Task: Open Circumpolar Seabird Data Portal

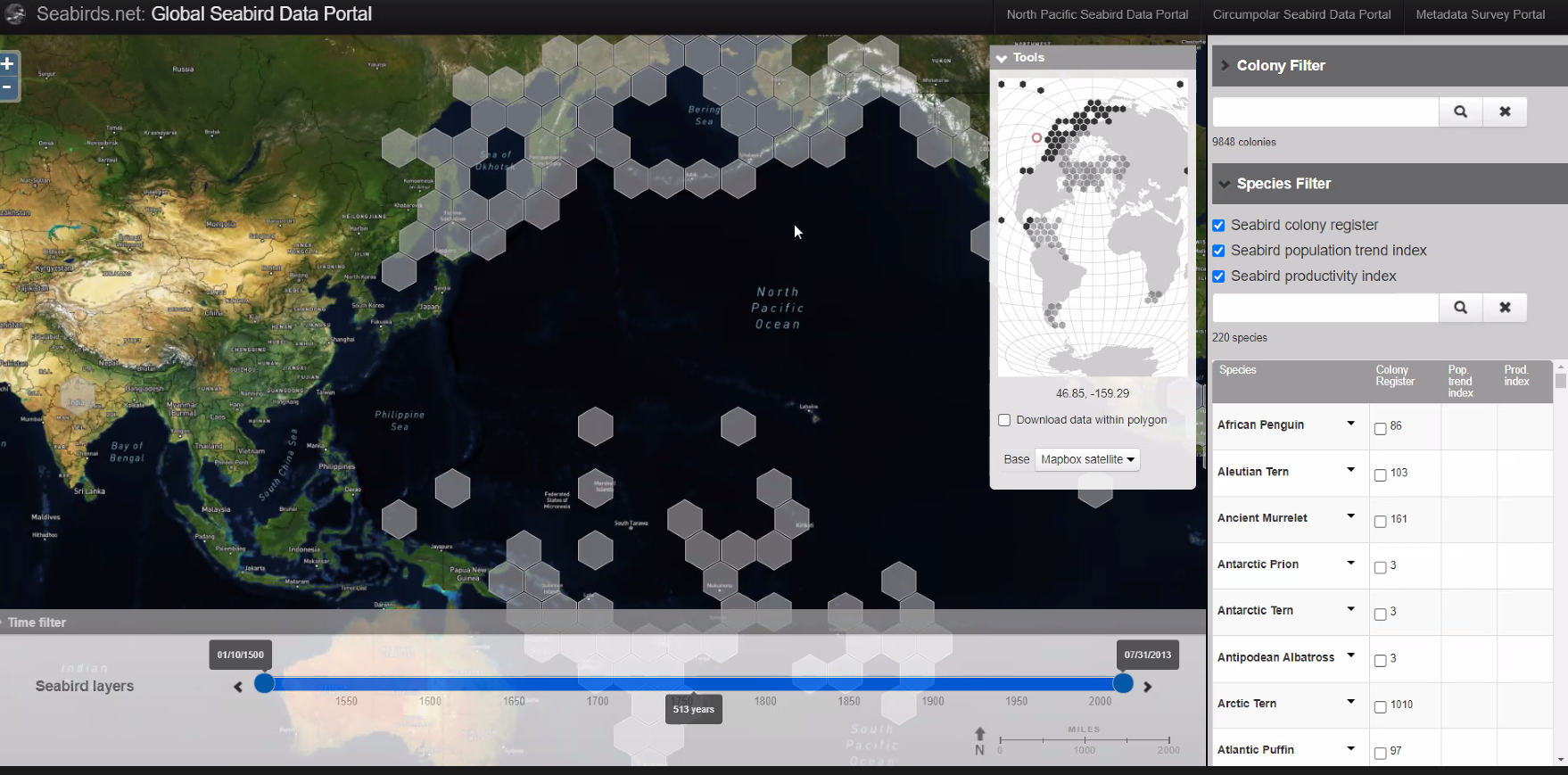Action: [1301, 14]
